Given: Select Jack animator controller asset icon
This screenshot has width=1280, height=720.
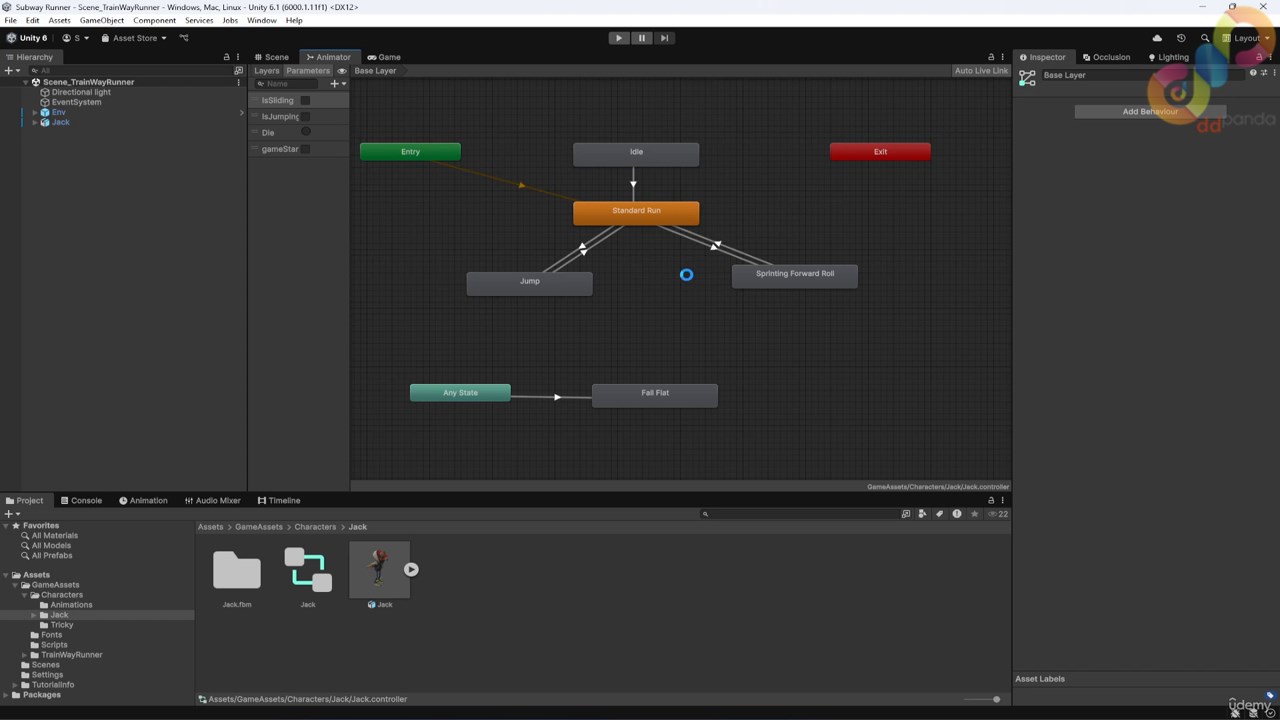Looking at the screenshot, I should tap(308, 571).
